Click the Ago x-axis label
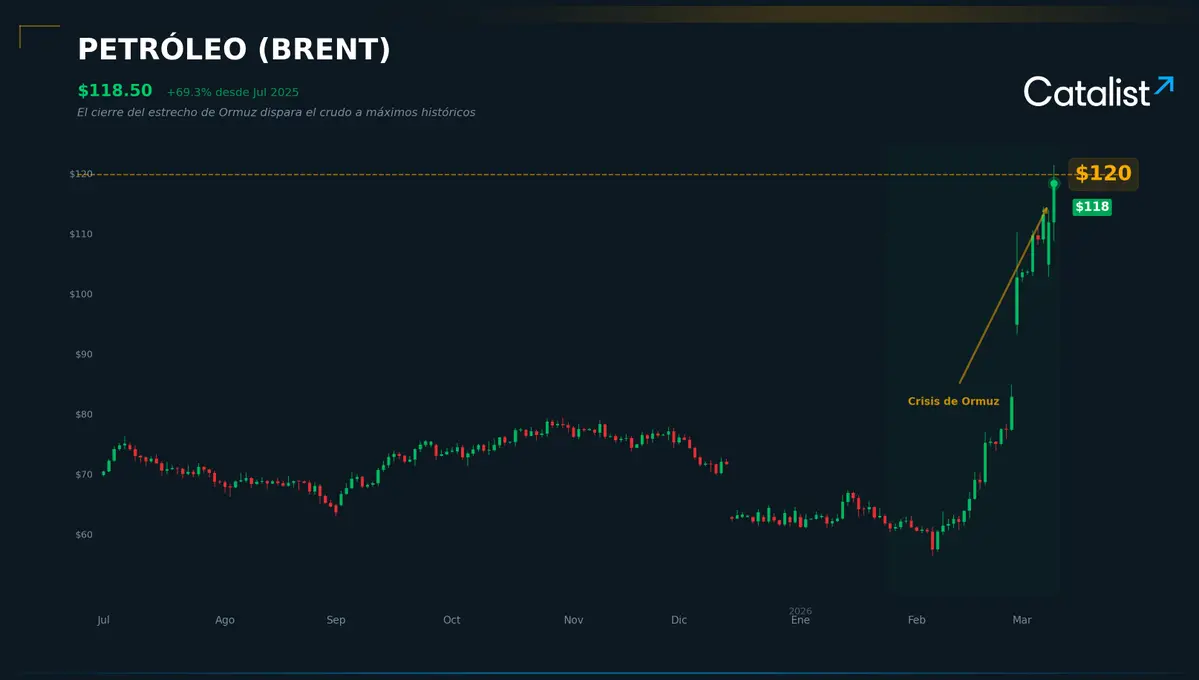The image size is (1199, 680). click(x=225, y=620)
